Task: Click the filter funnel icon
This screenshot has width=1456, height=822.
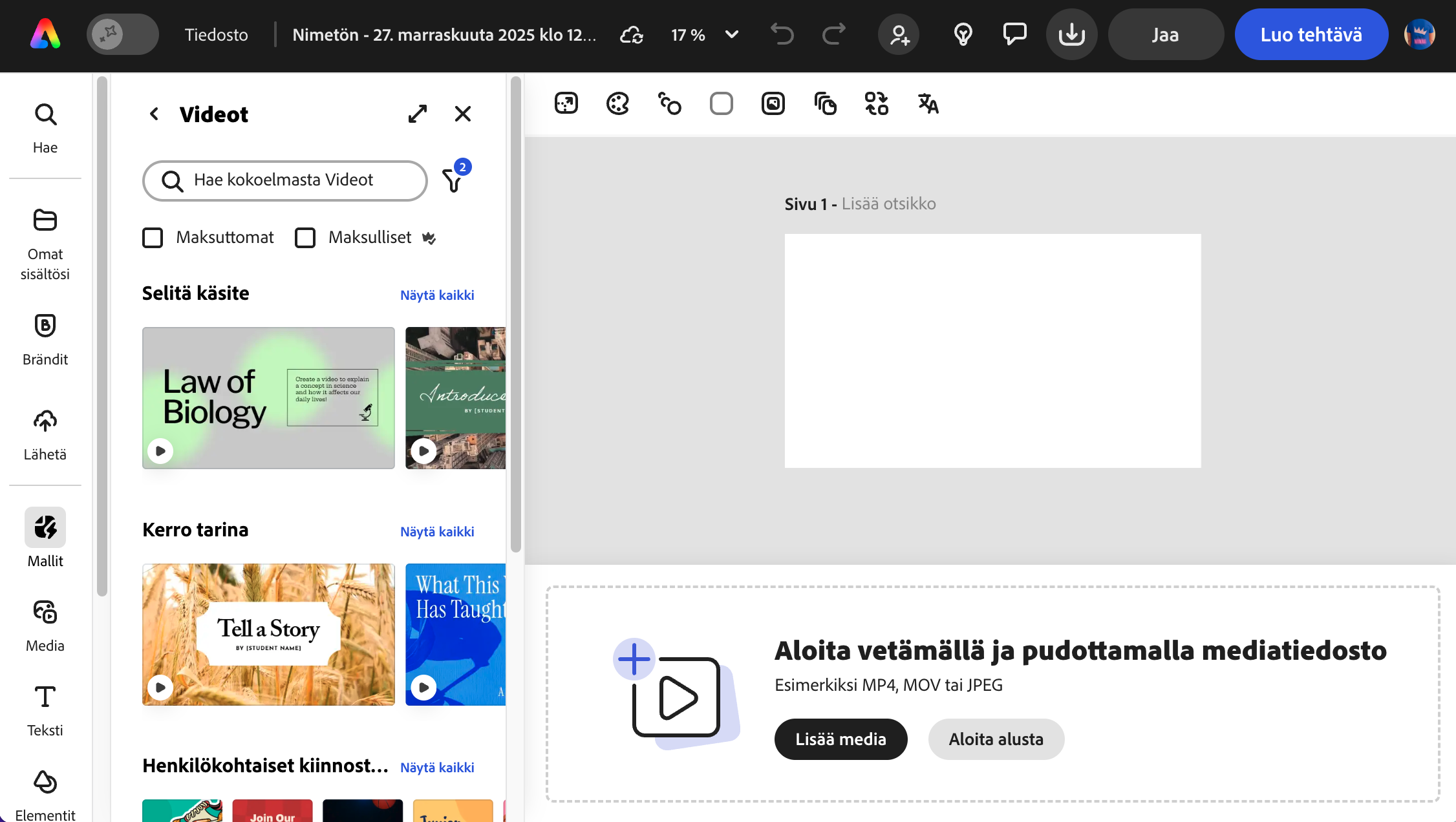Action: pos(453,180)
